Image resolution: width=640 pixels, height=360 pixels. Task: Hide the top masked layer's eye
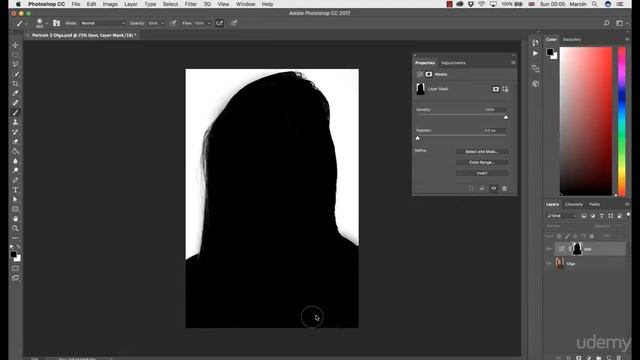548,249
